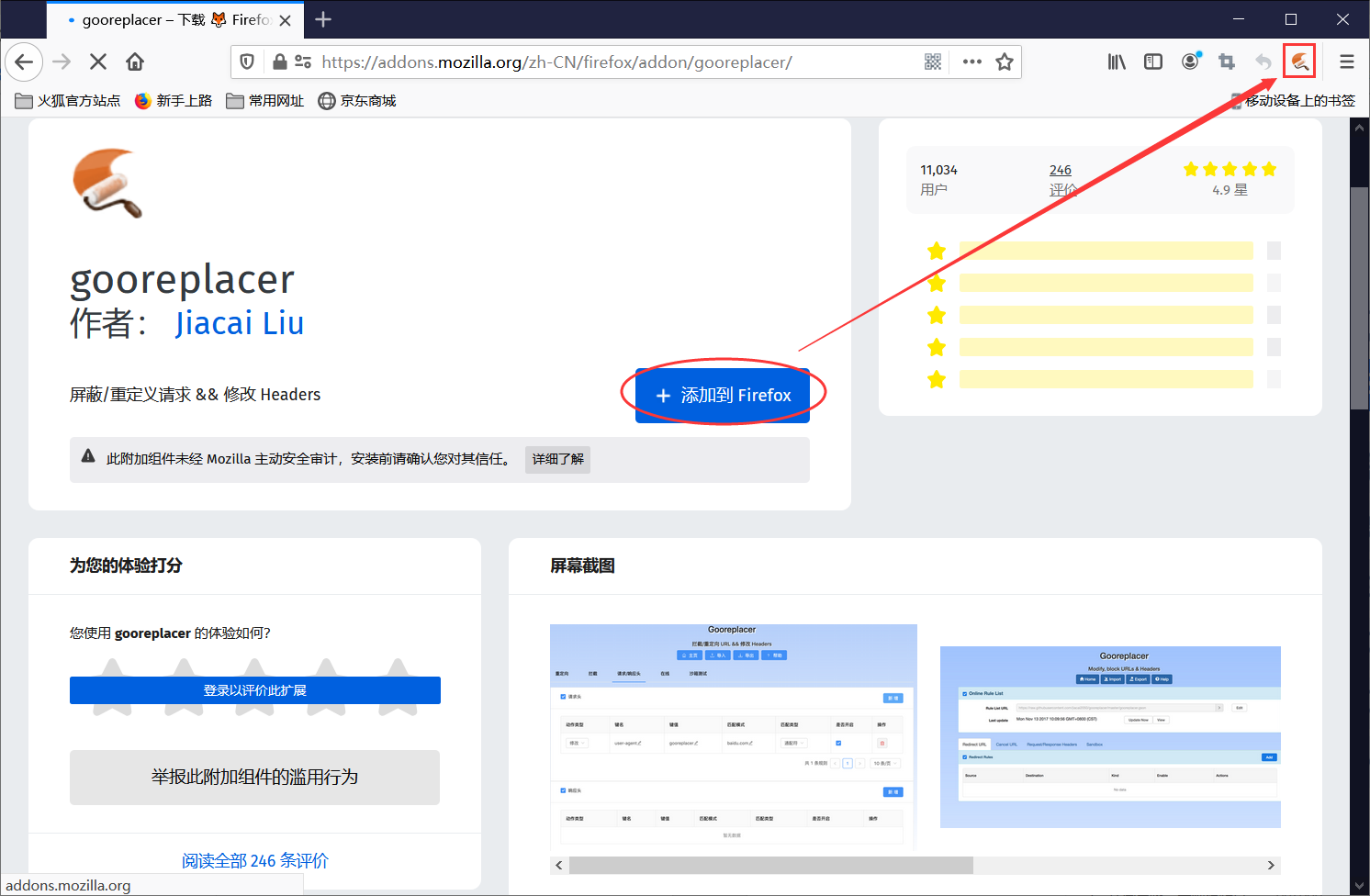The height and width of the screenshot is (896, 1370).
Task: Open the Firefox hamburger menu
Action: (x=1347, y=62)
